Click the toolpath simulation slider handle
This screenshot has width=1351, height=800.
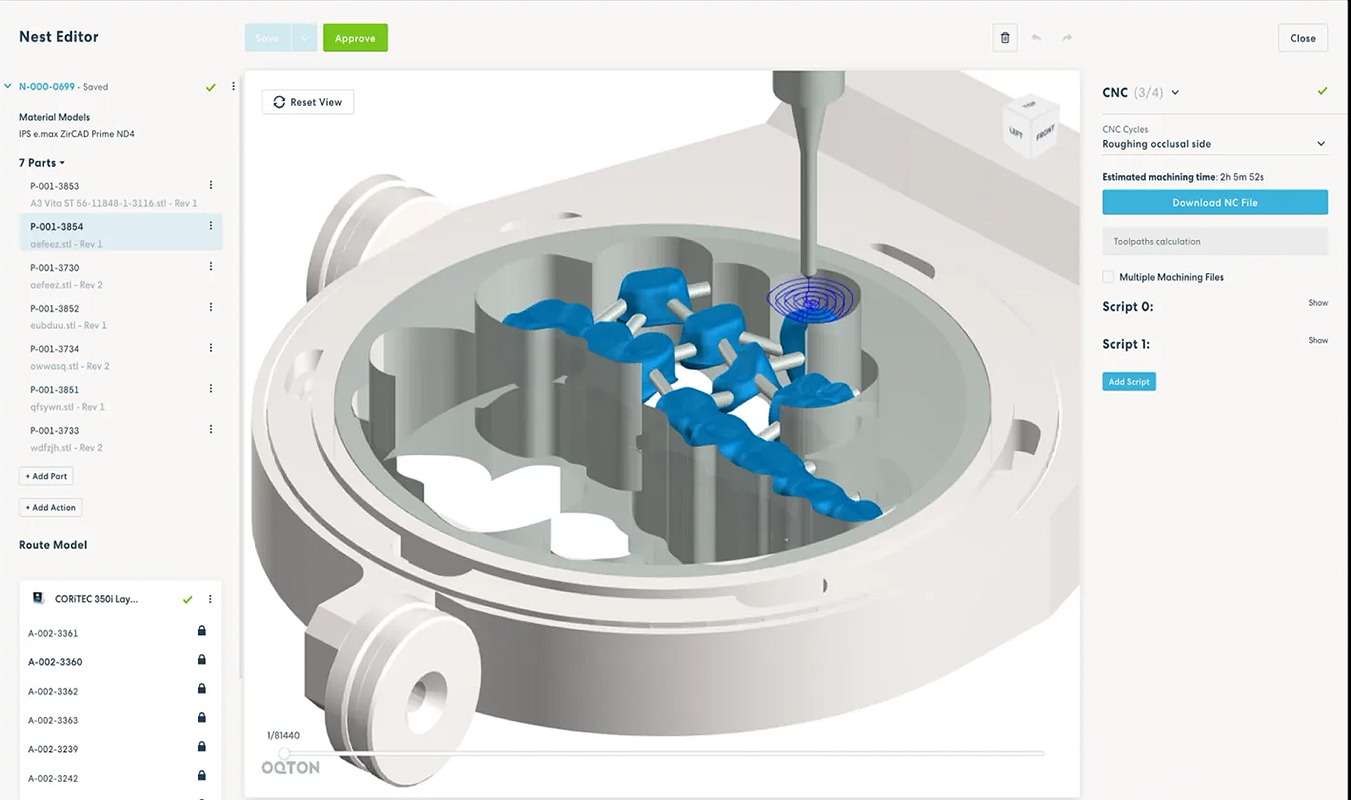285,753
